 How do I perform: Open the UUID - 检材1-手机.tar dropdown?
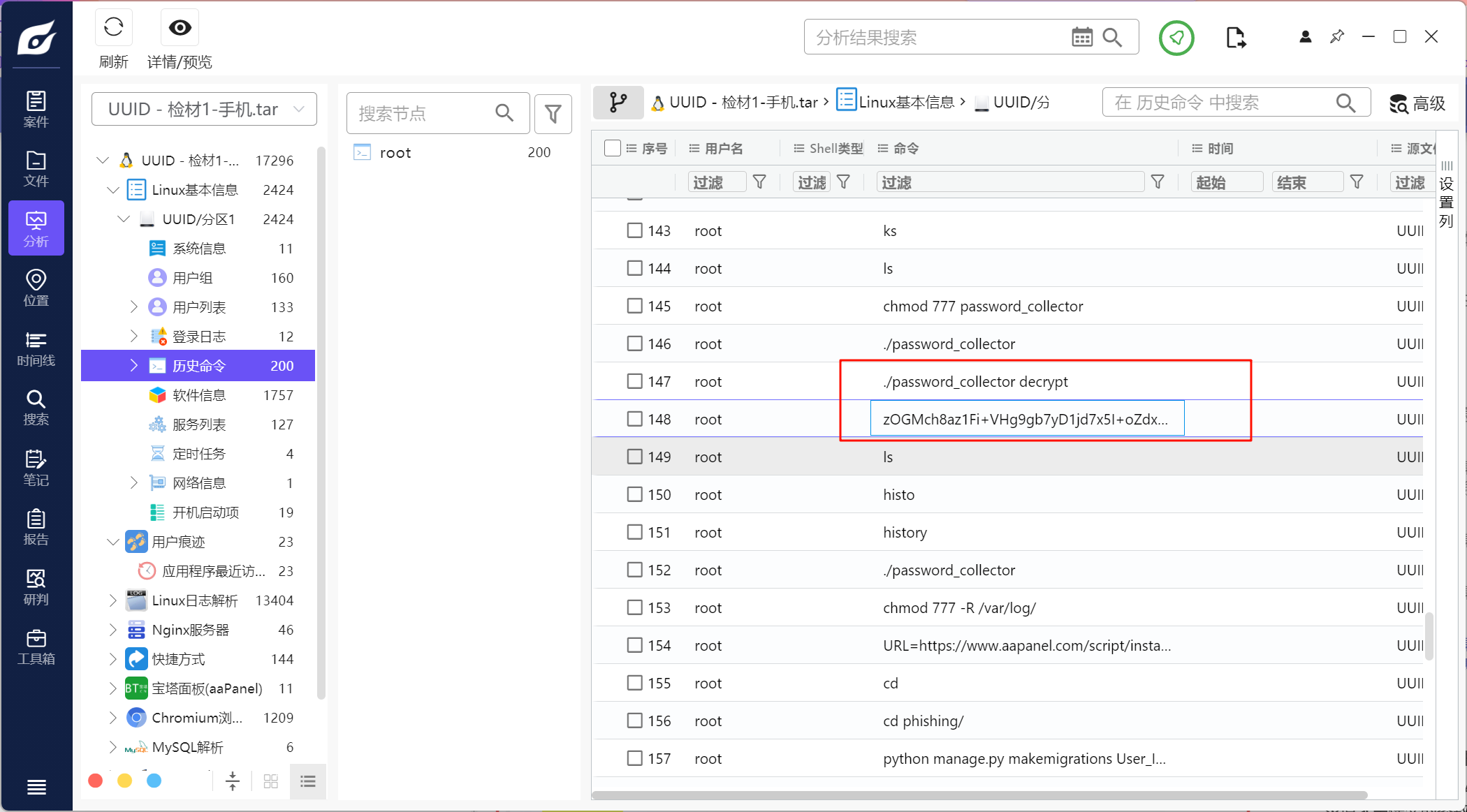pyautogui.click(x=204, y=110)
